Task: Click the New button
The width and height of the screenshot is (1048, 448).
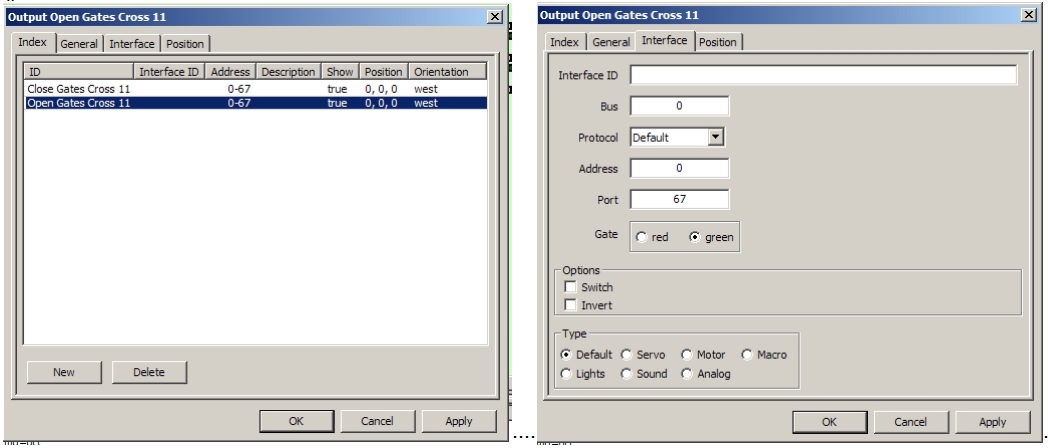Action: (x=64, y=372)
